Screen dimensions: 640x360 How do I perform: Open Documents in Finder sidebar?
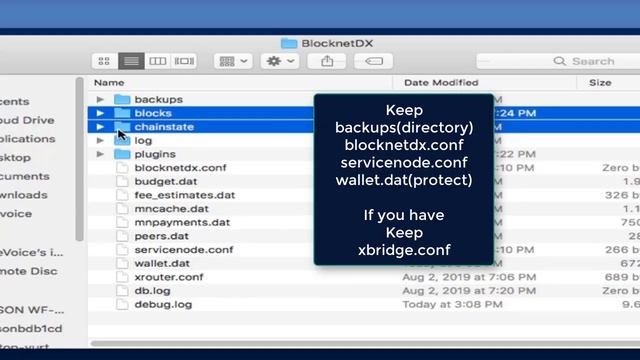[24, 176]
